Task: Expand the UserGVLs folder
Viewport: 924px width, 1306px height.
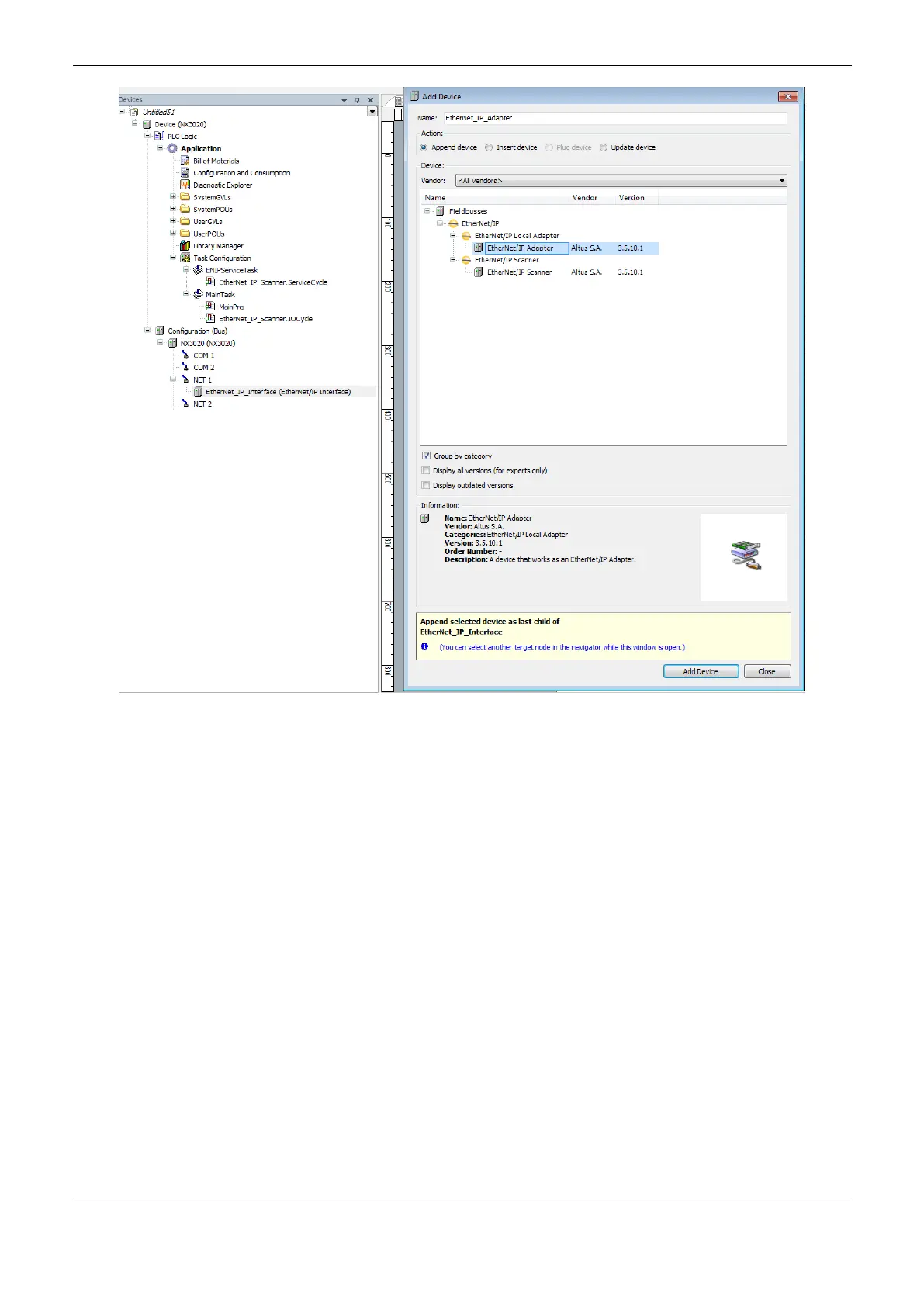Action: point(173,221)
